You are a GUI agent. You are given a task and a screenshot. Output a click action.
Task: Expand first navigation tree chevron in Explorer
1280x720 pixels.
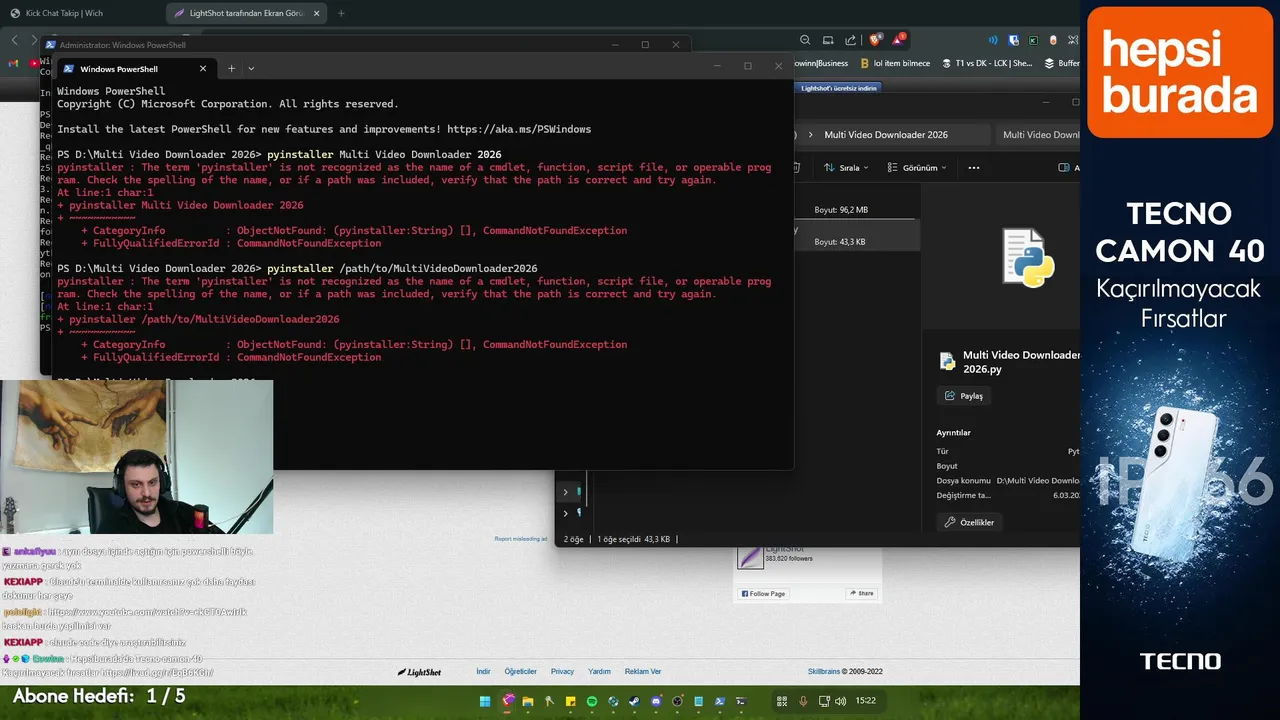pyautogui.click(x=565, y=492)
